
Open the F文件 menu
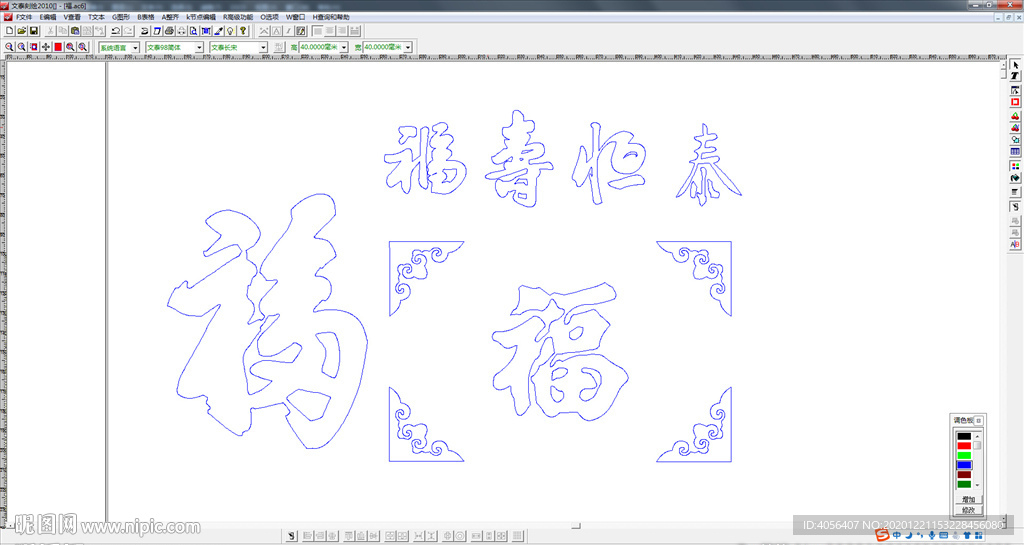coord(24,17)
